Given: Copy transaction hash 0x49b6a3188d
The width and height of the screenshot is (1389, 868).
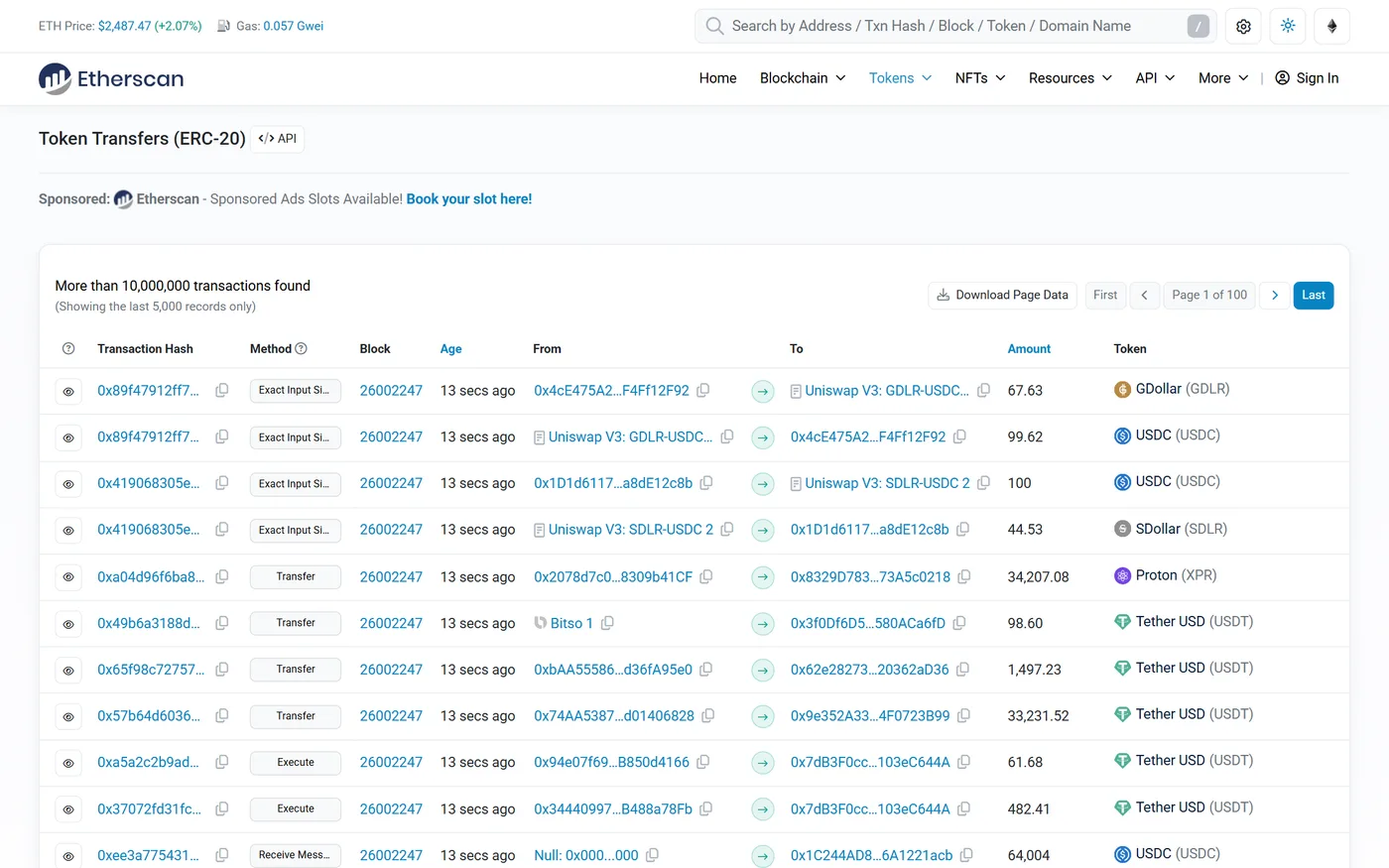Looking at the screenshot, I should click(222, 623).
